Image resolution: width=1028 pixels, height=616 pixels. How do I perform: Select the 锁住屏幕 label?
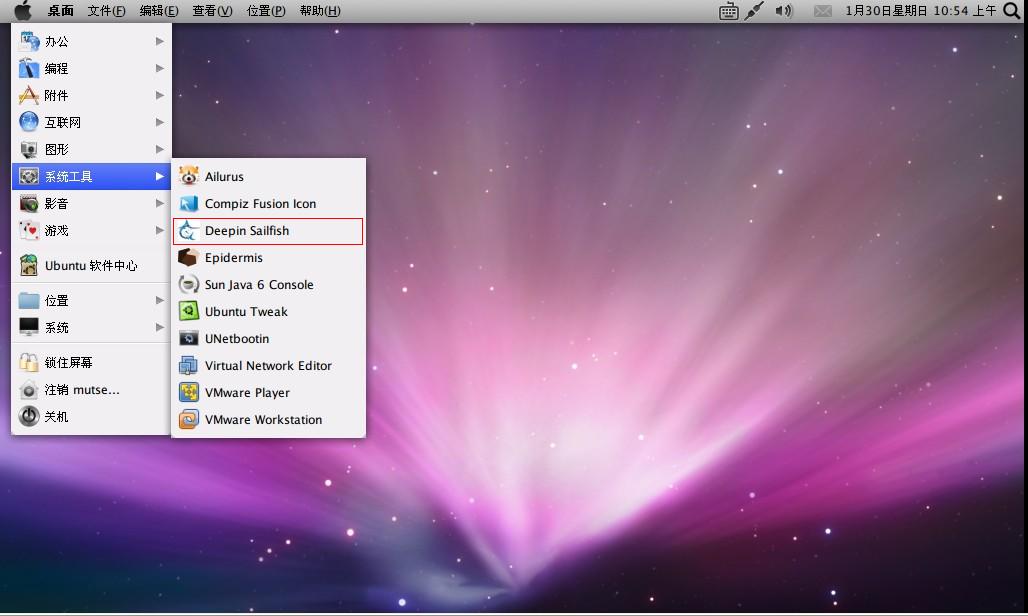click(x=69, y=362)
